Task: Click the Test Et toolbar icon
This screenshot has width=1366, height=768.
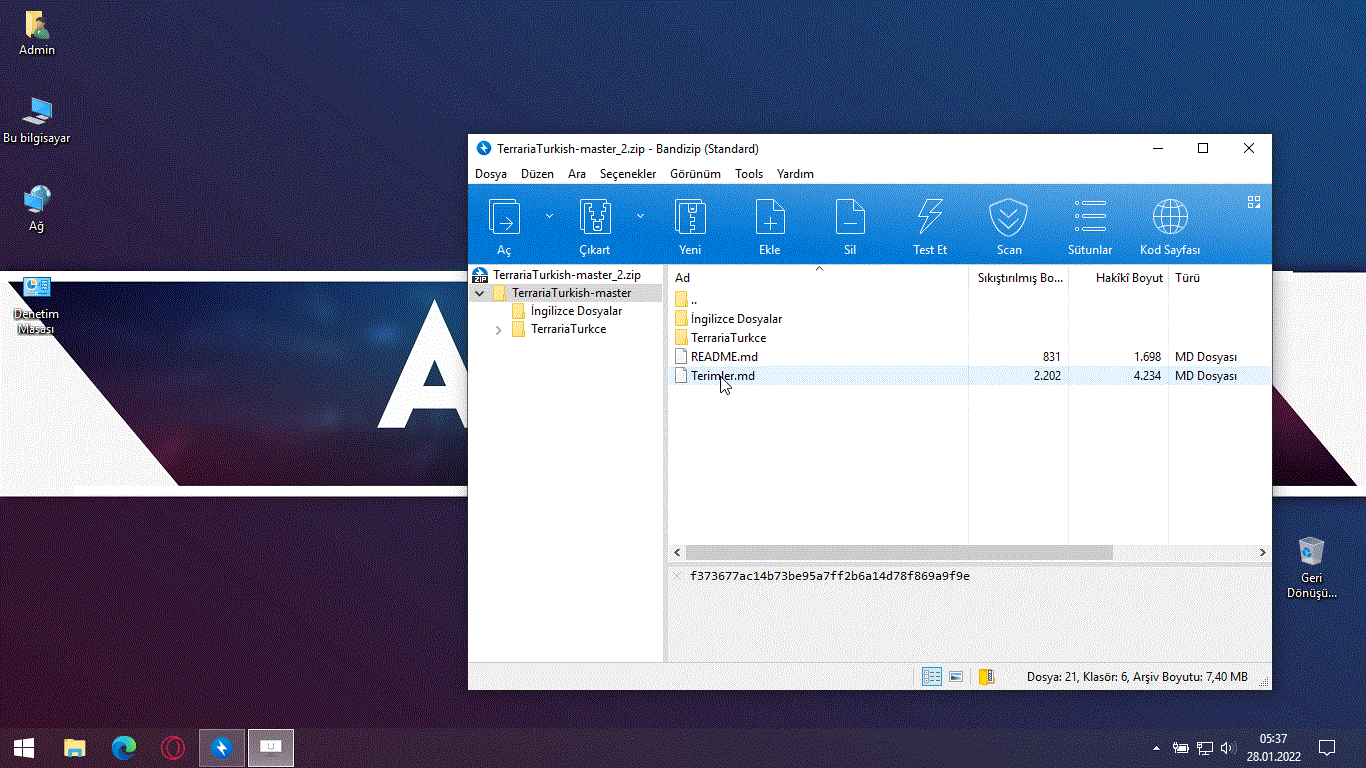Action: coord(930,217)
